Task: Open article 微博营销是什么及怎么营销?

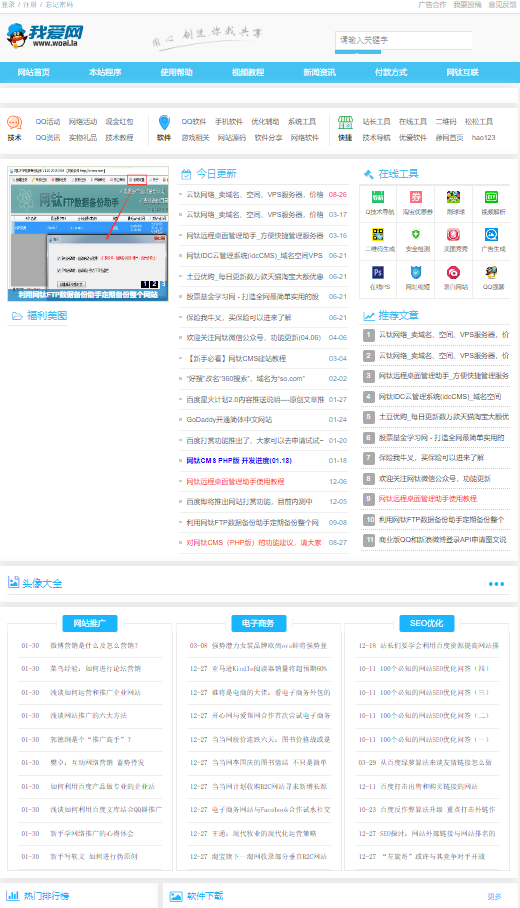Action: [x=94, y=645]
